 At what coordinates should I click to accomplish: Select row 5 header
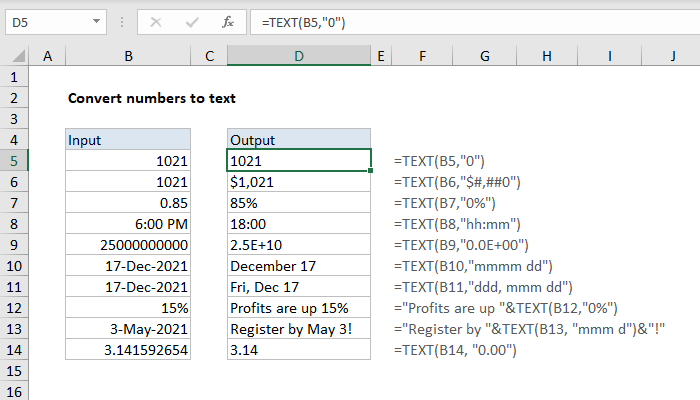[15, 161]
